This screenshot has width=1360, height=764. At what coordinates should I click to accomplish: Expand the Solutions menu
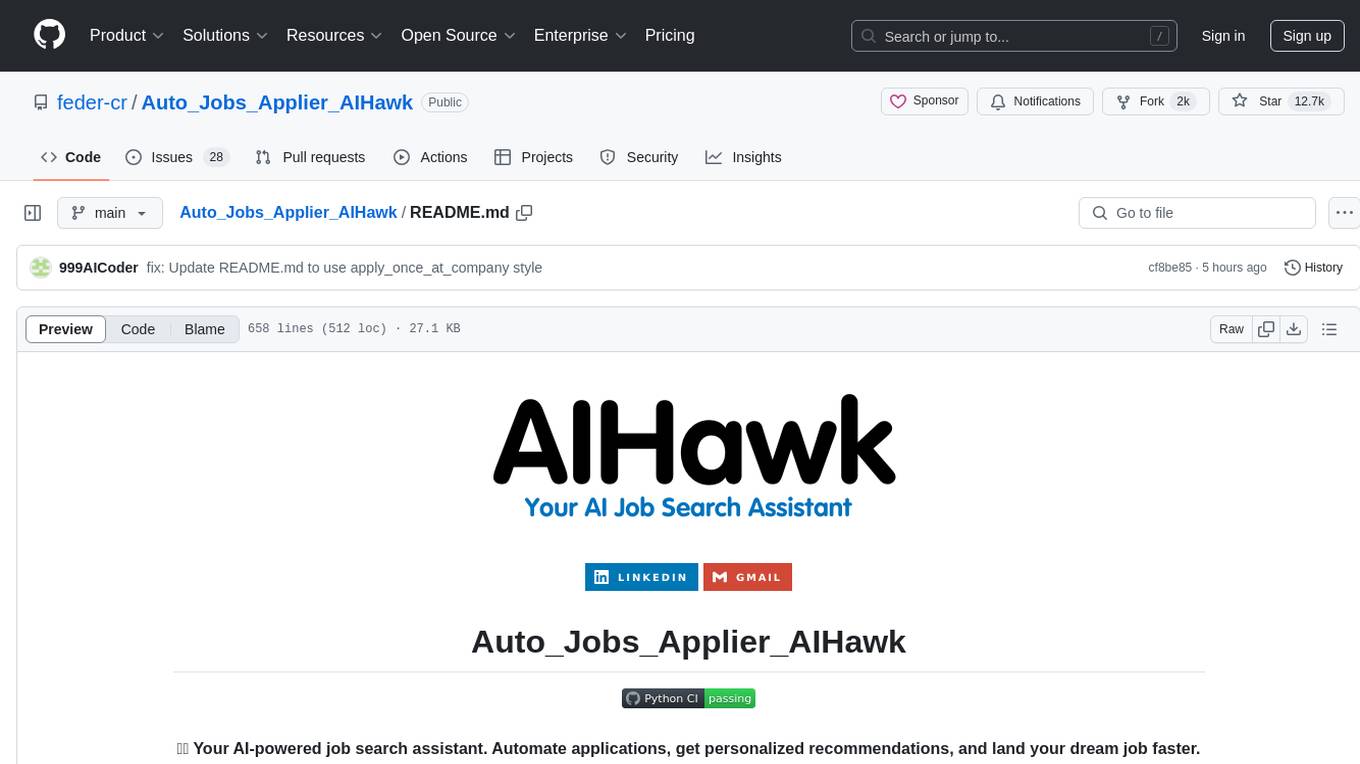[x=225, y=35]
